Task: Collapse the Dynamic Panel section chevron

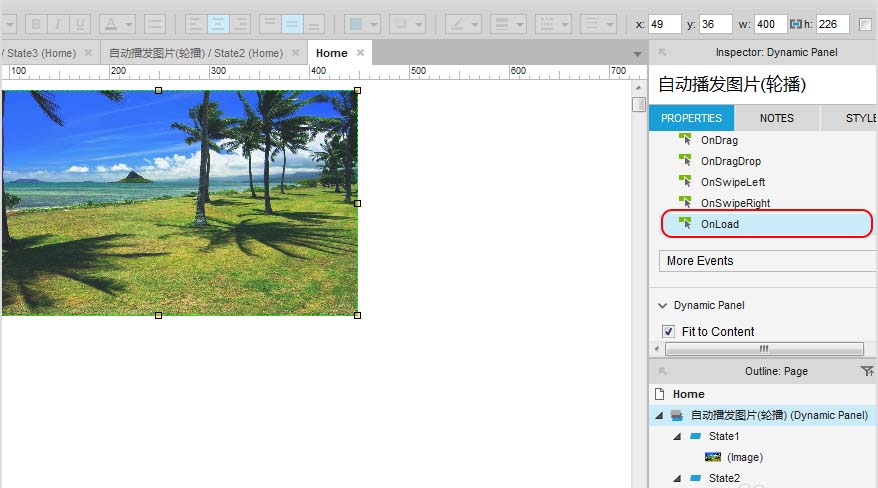Action: tap(662, 306)
